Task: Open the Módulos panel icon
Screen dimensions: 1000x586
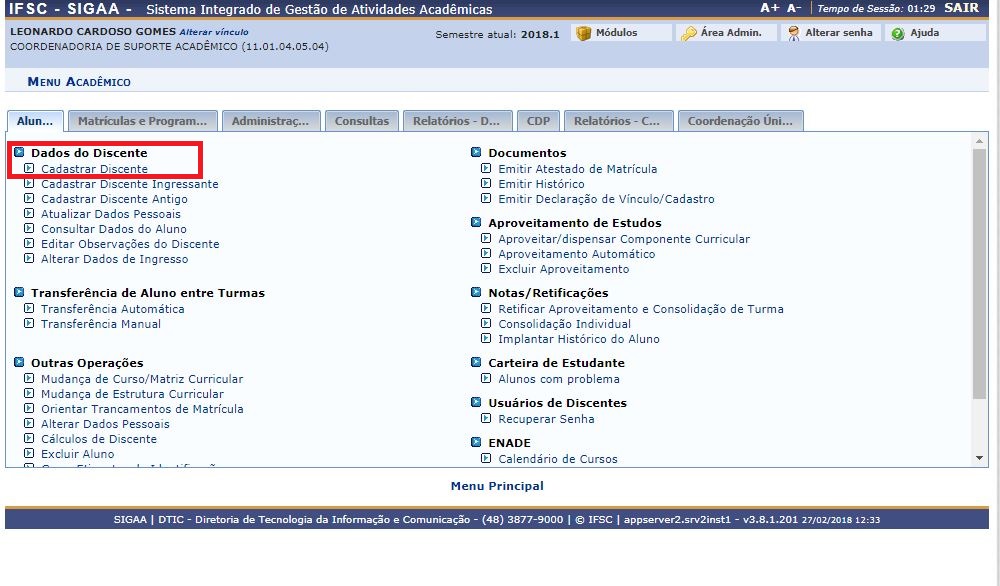Action: tap(581, 31)
